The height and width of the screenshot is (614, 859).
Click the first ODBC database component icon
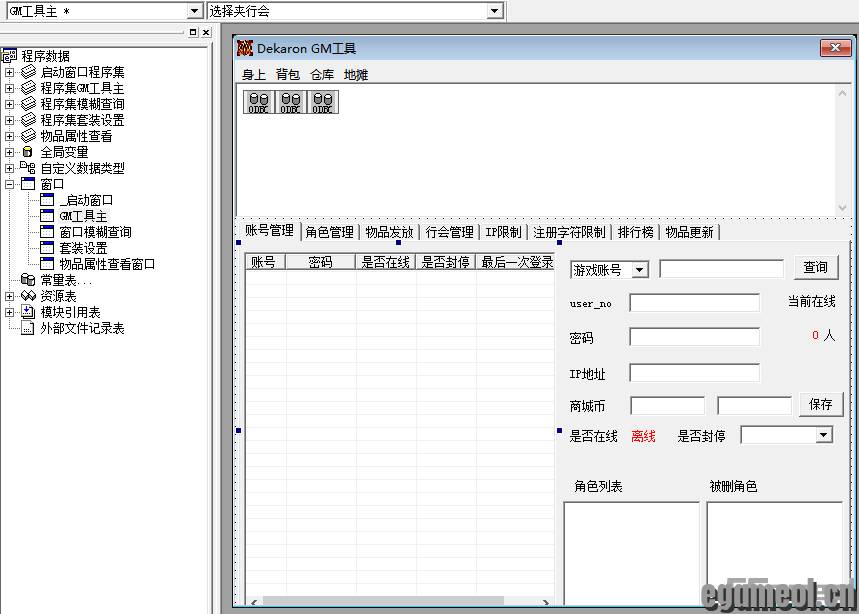pos(259,102)
